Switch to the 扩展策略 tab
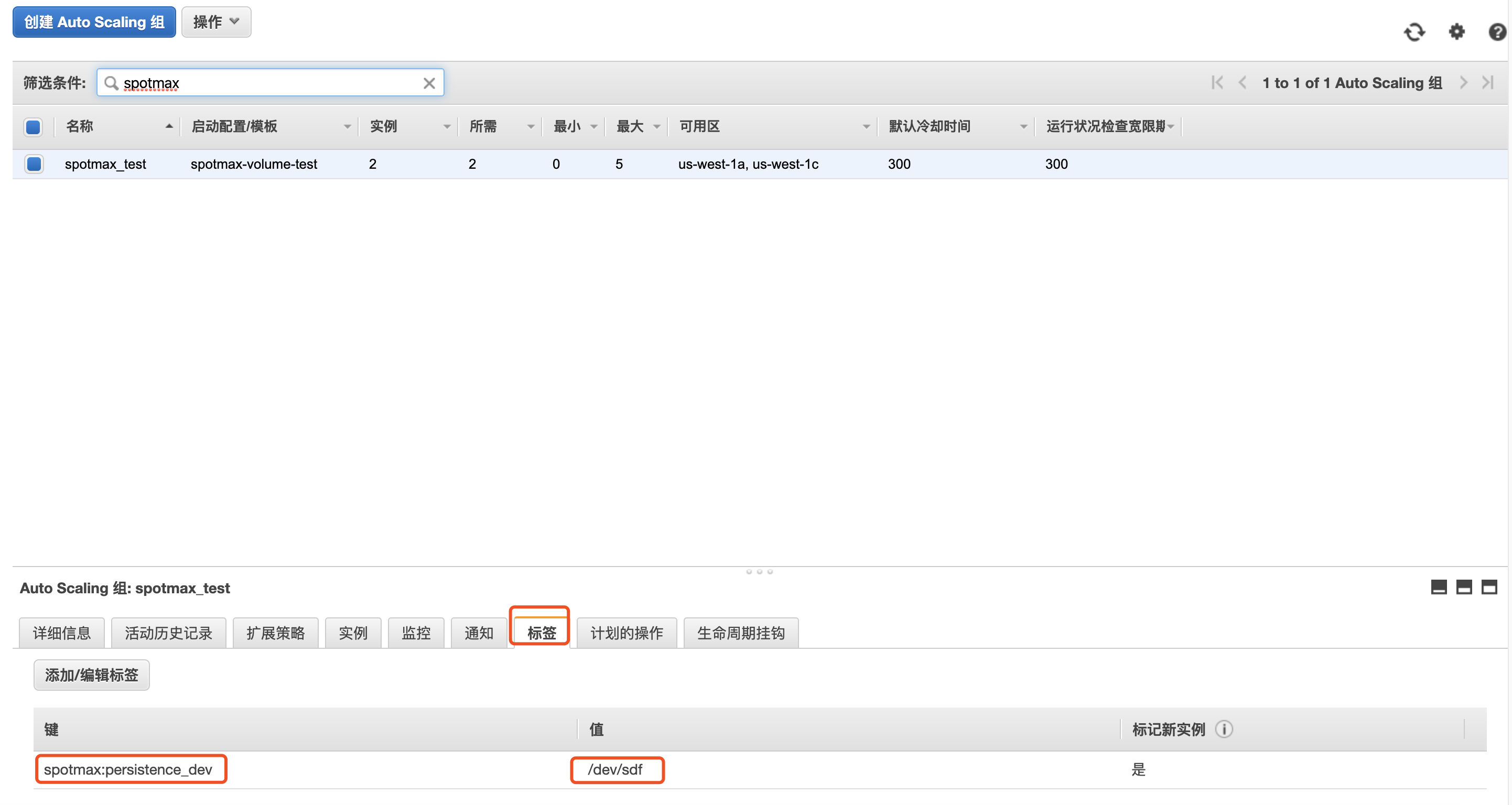Image resolution: width=1512 pixels, height=805 pixels. click(275, 633)
